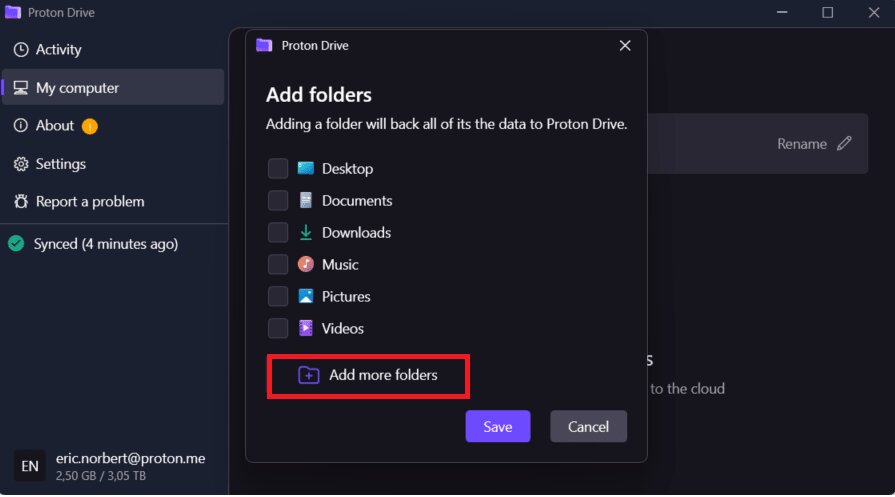The height and width of the screenshot is (497, 895).
Task: Click Add more folders
Action: pyautogui.click(x=368, y=375)
